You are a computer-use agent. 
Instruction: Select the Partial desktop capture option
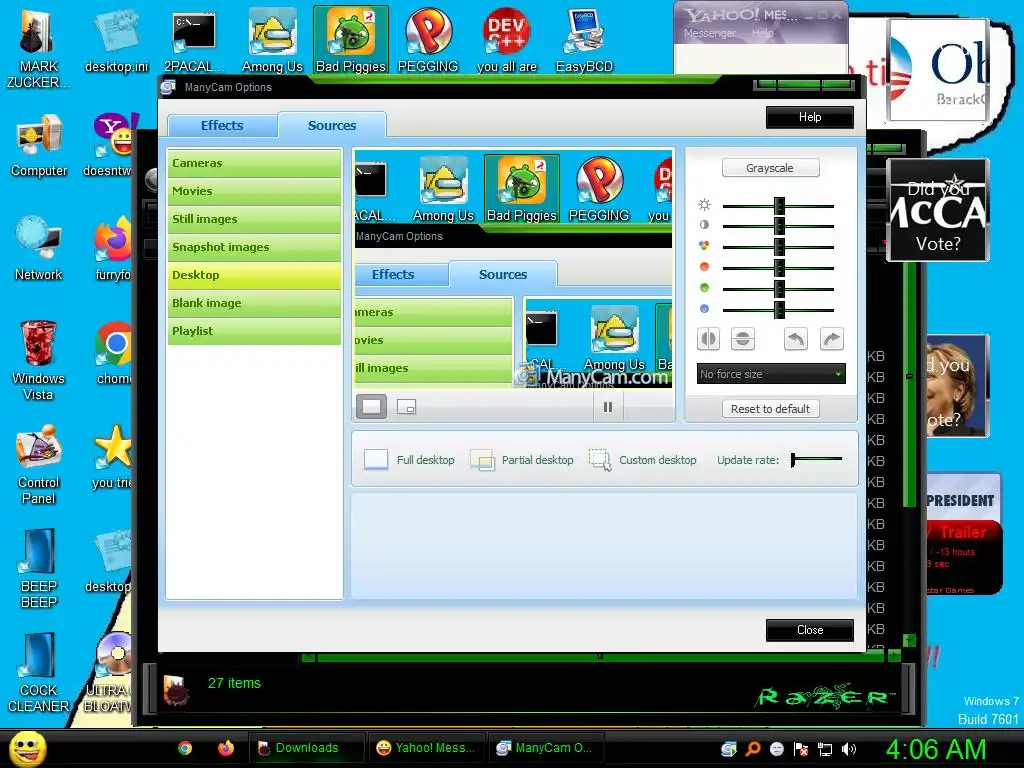coord(522,460)
